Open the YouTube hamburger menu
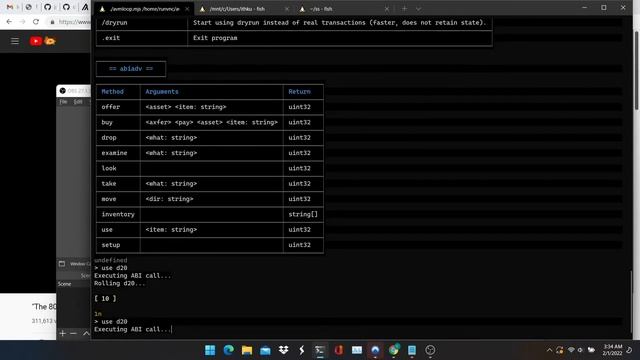The image size is (640, 360). [x=15, y=41]
